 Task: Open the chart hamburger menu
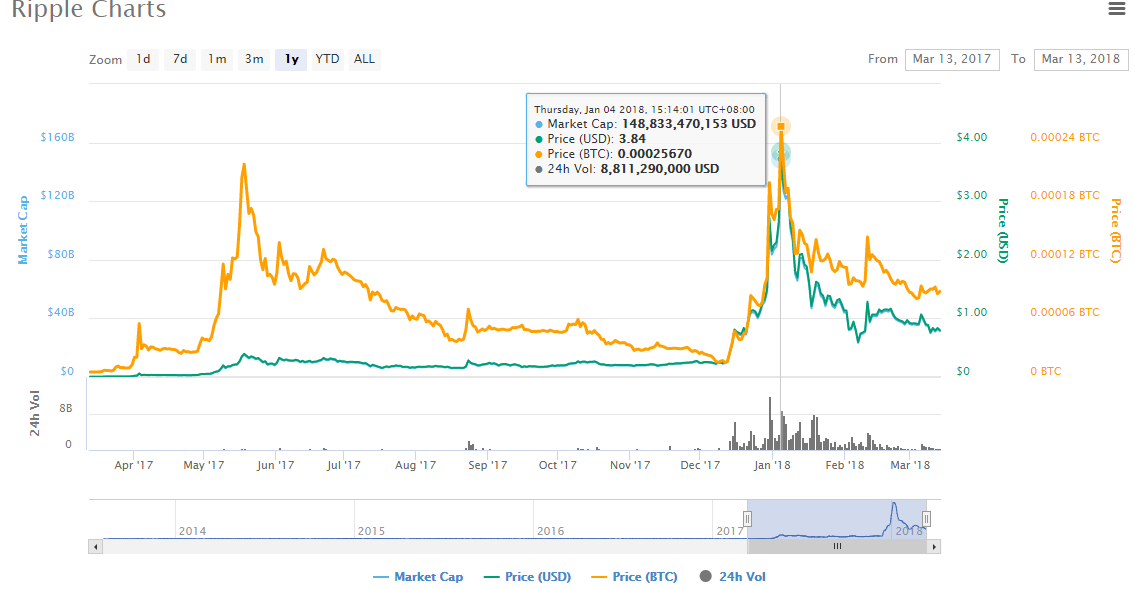(x=1116, y=9)
